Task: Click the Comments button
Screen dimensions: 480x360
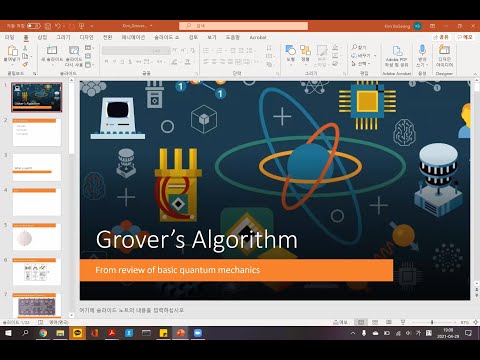Action: [x=465, y=37]
